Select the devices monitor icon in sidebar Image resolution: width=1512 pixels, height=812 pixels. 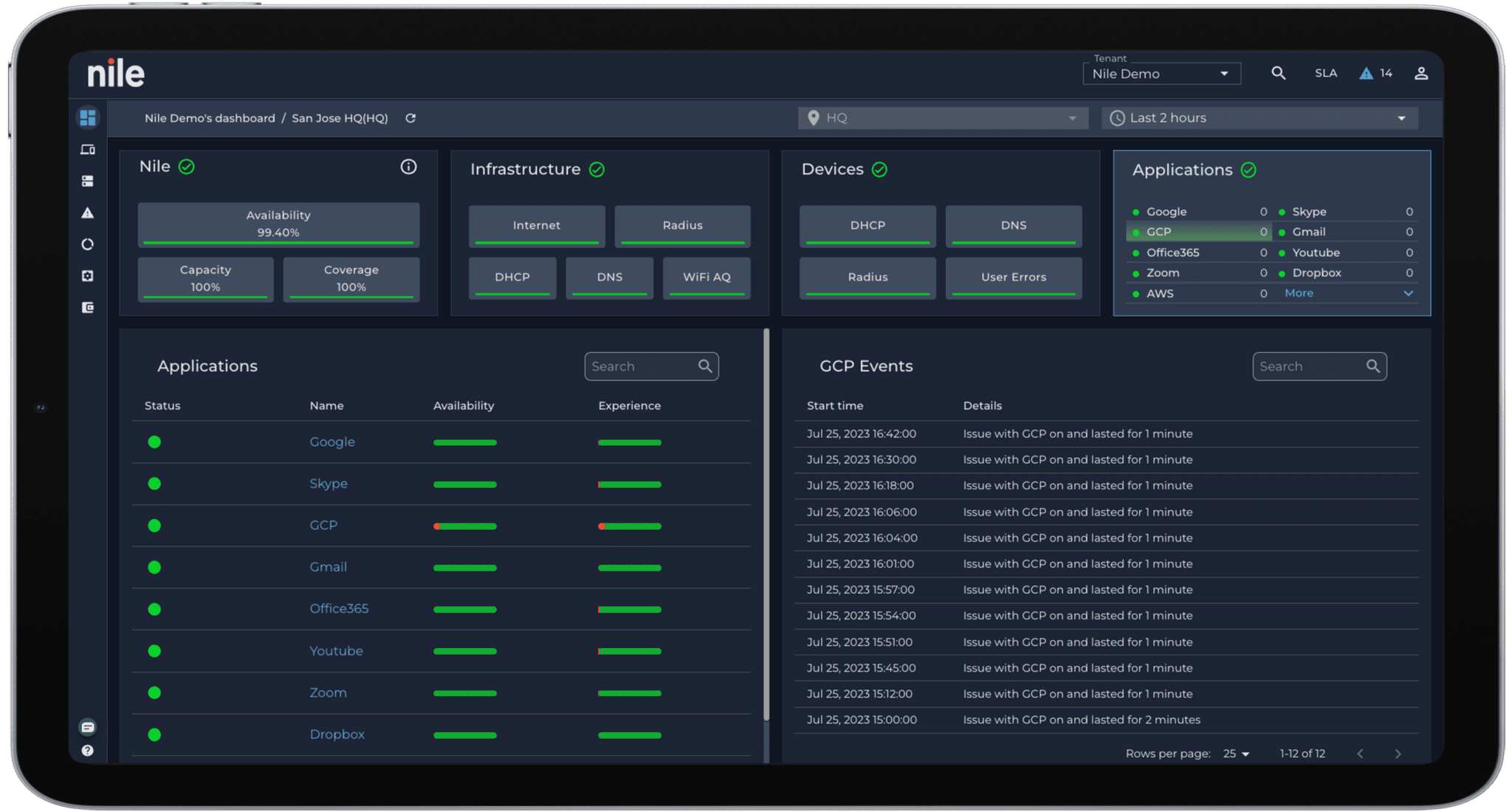pos(87,149)
